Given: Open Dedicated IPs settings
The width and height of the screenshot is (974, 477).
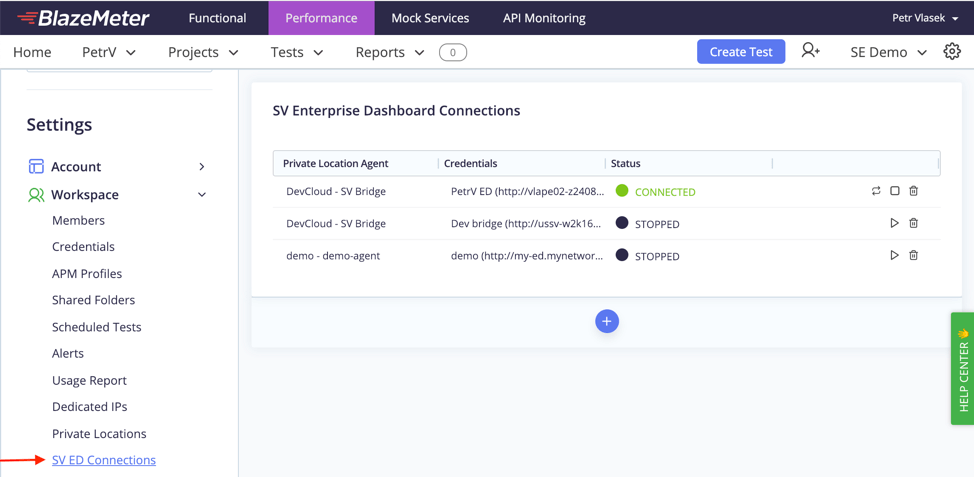Looking at the screenshot, I should [x=89, y=407].
